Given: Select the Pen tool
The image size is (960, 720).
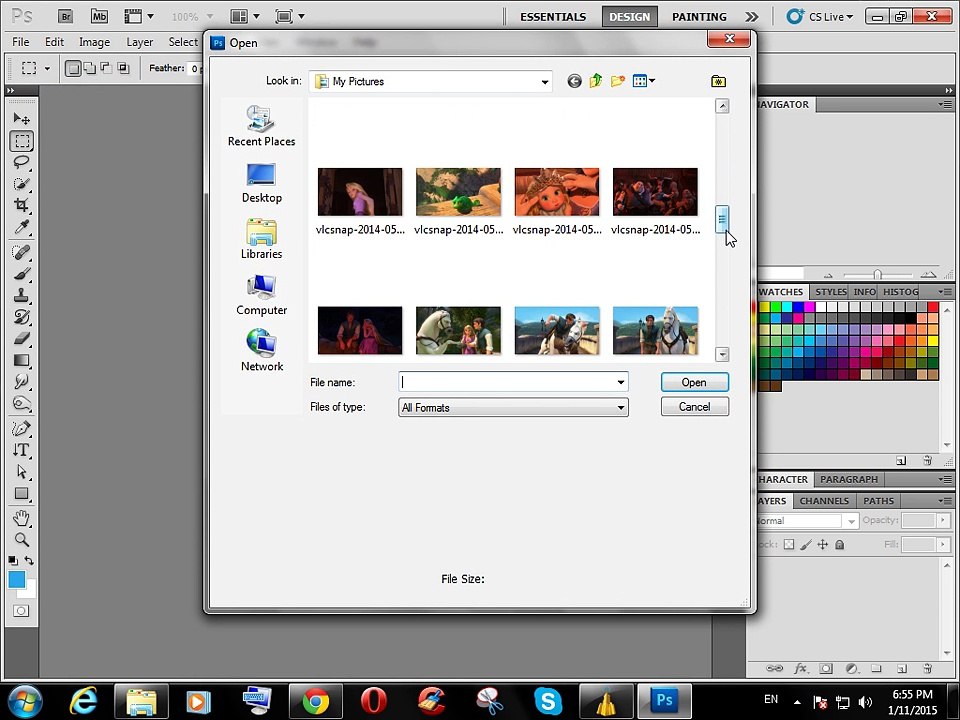Looking at the screenshot, I should click(21, 428).
